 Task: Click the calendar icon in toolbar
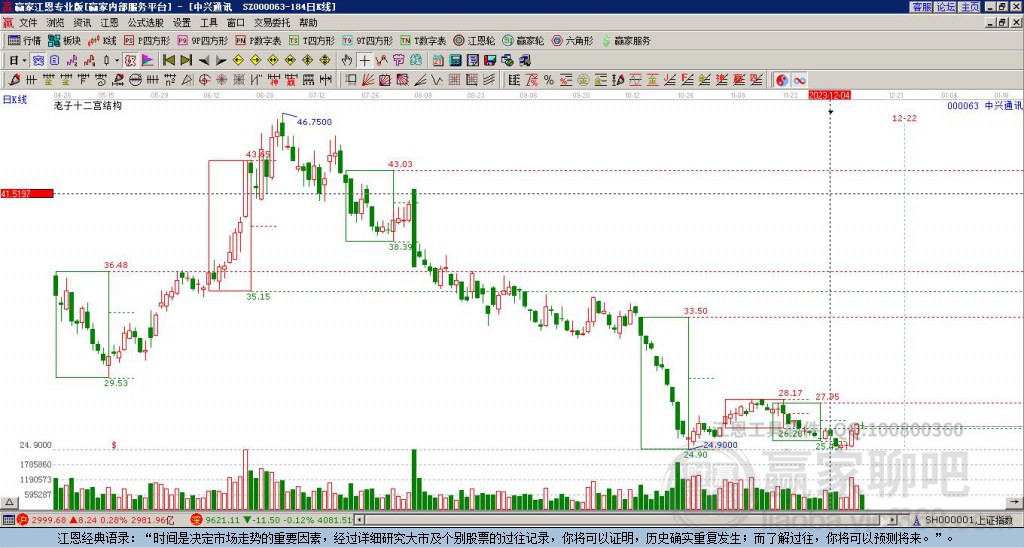tap(438, 61)
